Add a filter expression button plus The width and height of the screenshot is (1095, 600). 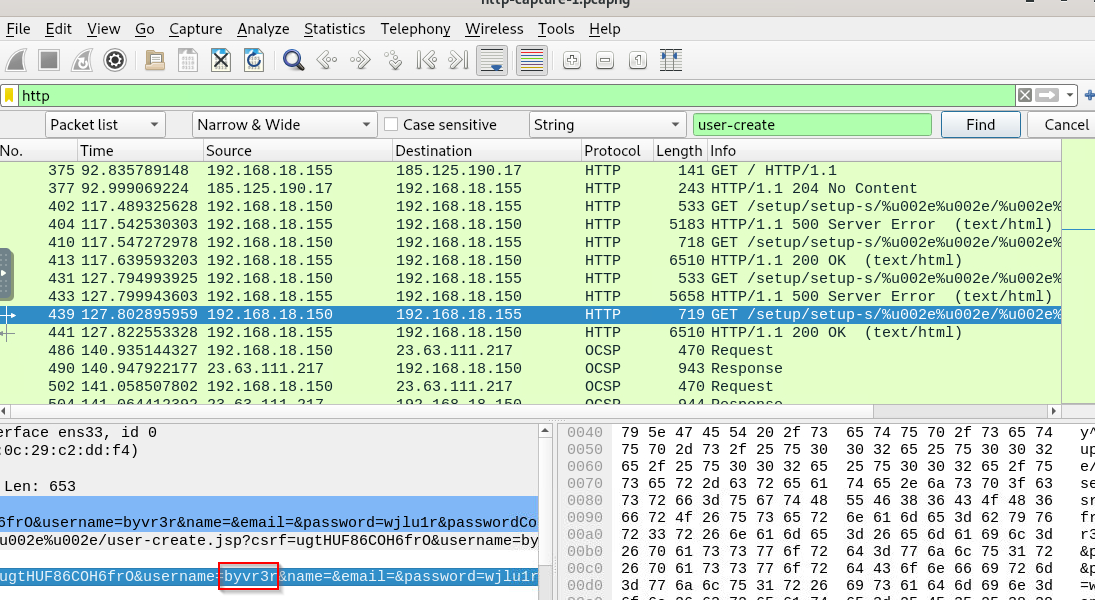(x=1089, y=95)
